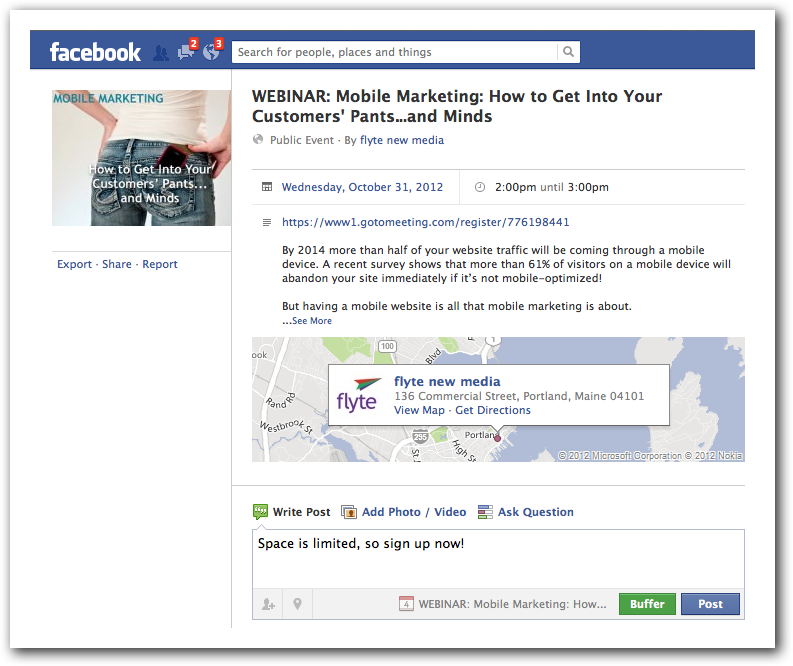
Task: Open the gotomeeting registration link
Action: pyautogui.click(x=425, y=222)
